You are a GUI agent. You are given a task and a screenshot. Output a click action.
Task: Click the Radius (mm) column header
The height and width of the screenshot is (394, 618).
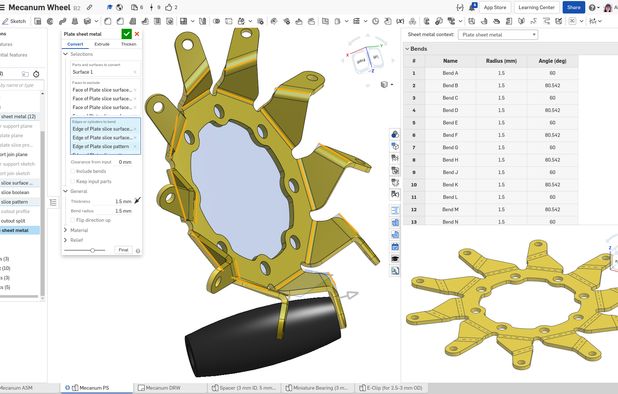click(501, 61)
